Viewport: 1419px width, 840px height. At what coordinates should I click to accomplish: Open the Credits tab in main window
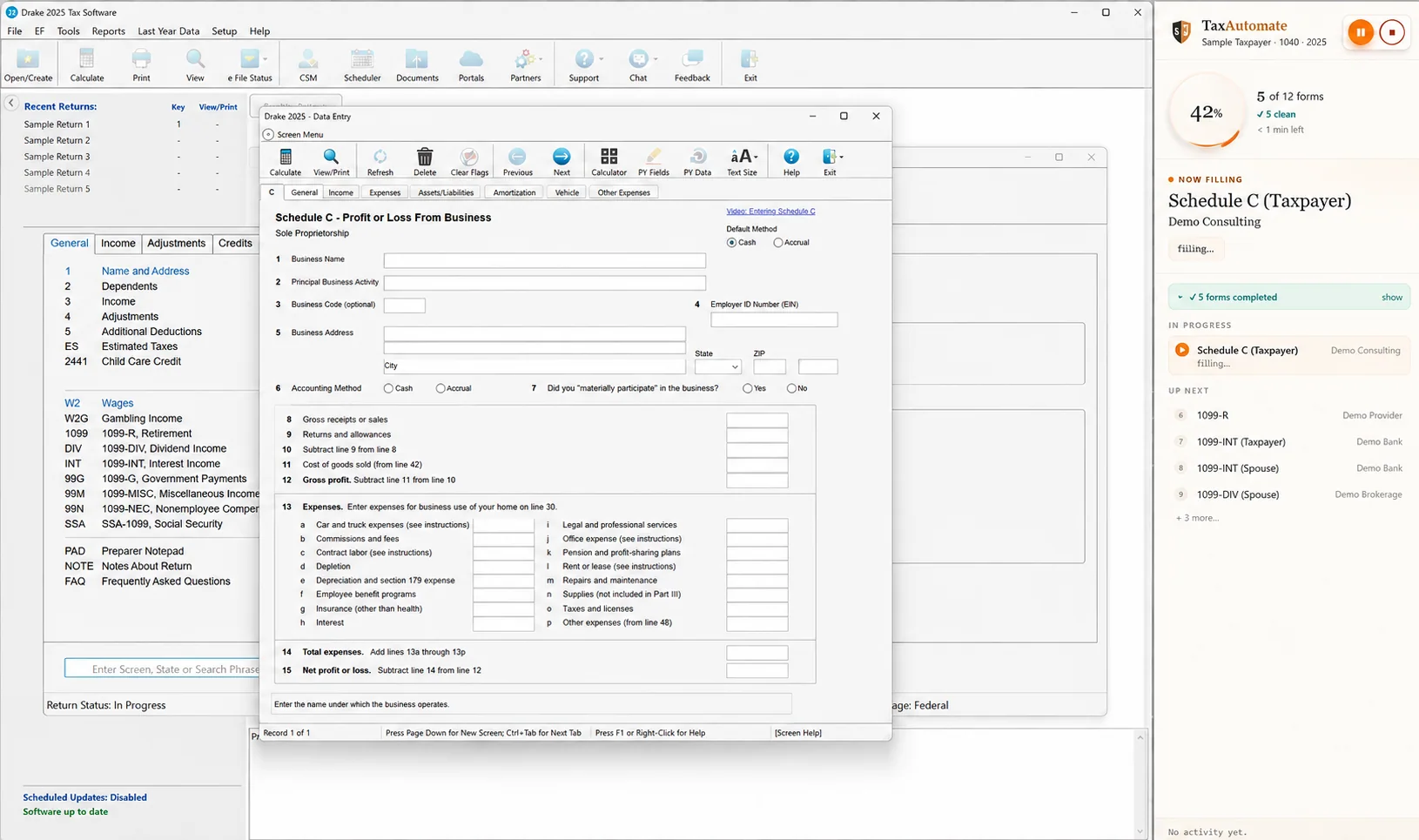tap(235, 244)
